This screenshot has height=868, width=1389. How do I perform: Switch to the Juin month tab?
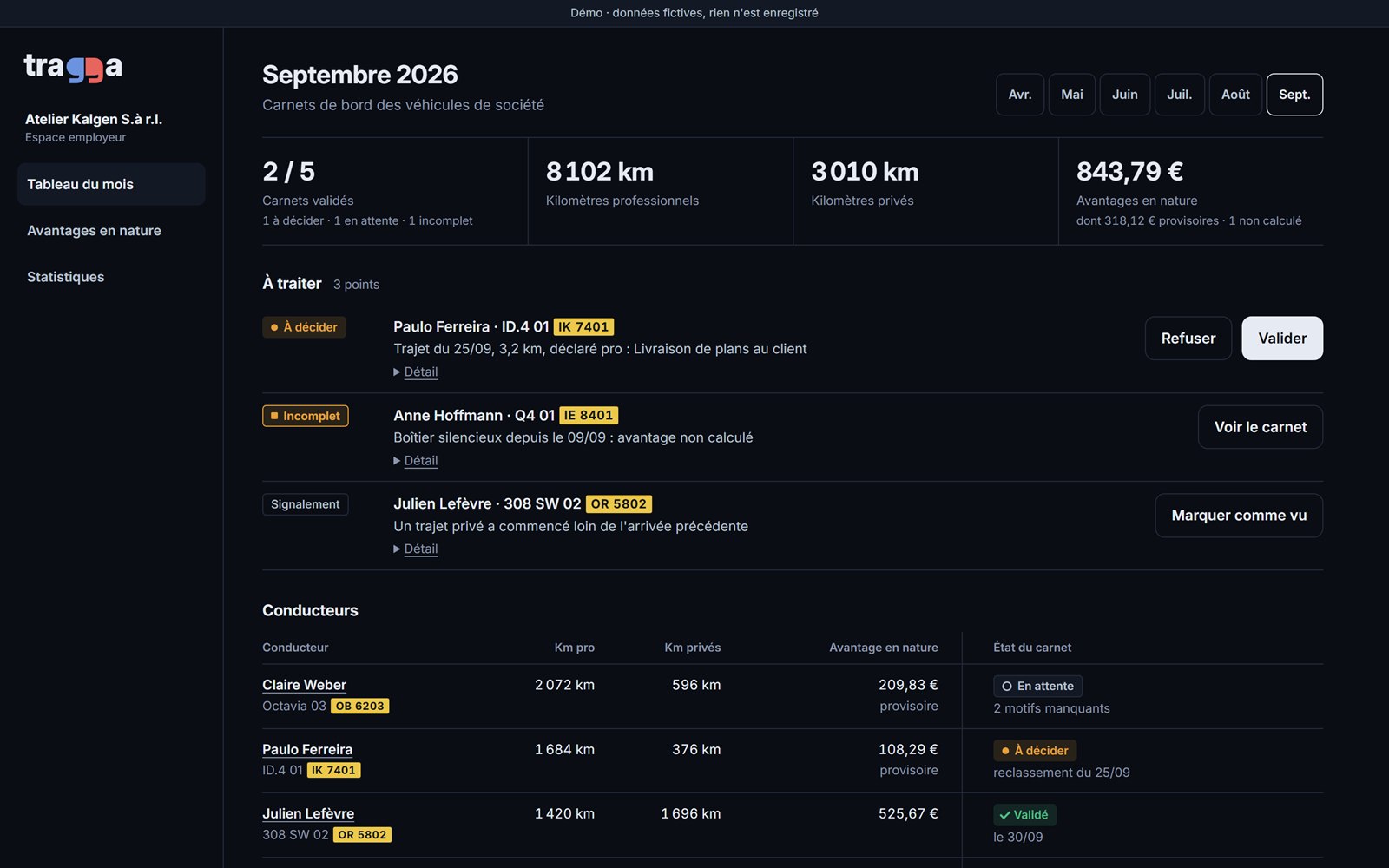(1125, 95)
